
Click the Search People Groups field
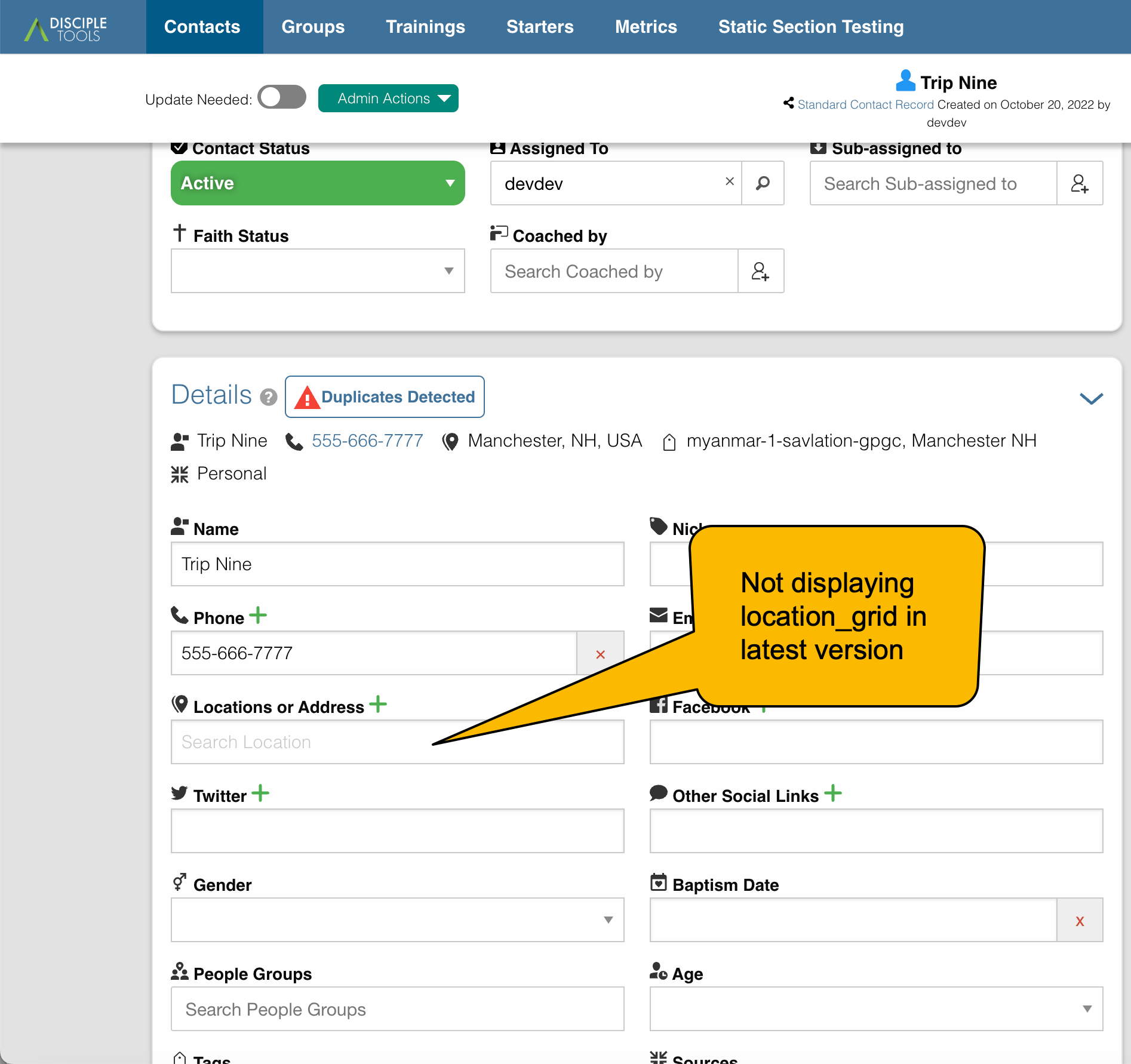398,1008
